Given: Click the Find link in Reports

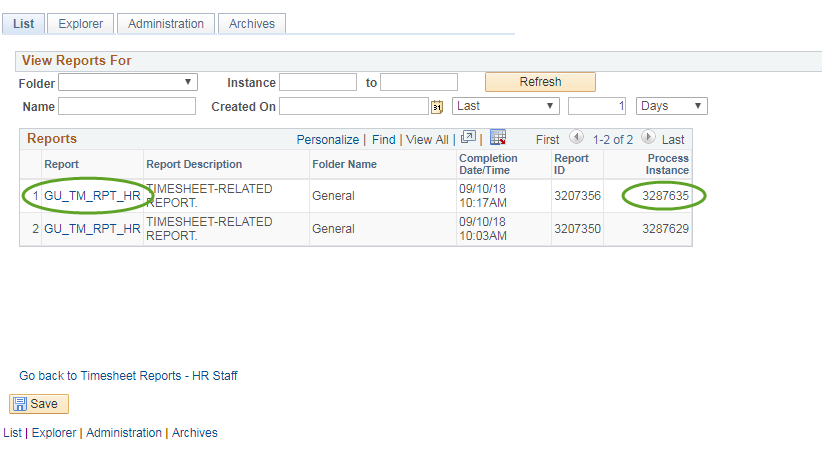Looking at the screenshot, I should (383, 140).
